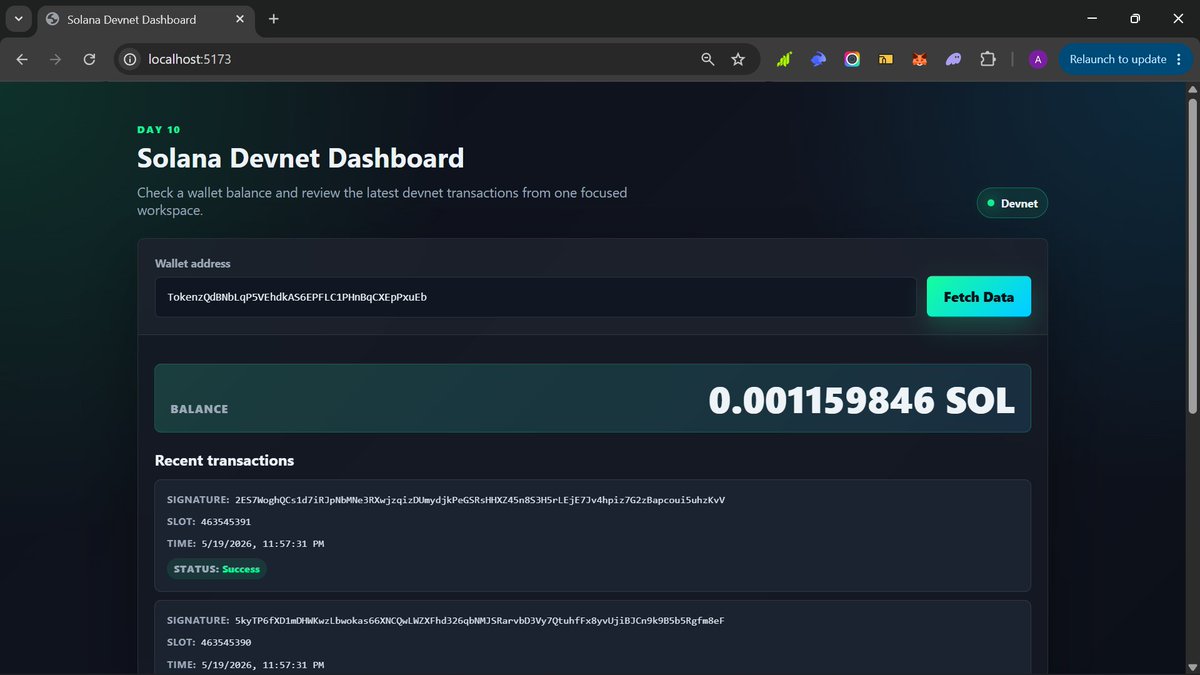
Task: Click the Fetch Data button
Action: click(979, 297)
